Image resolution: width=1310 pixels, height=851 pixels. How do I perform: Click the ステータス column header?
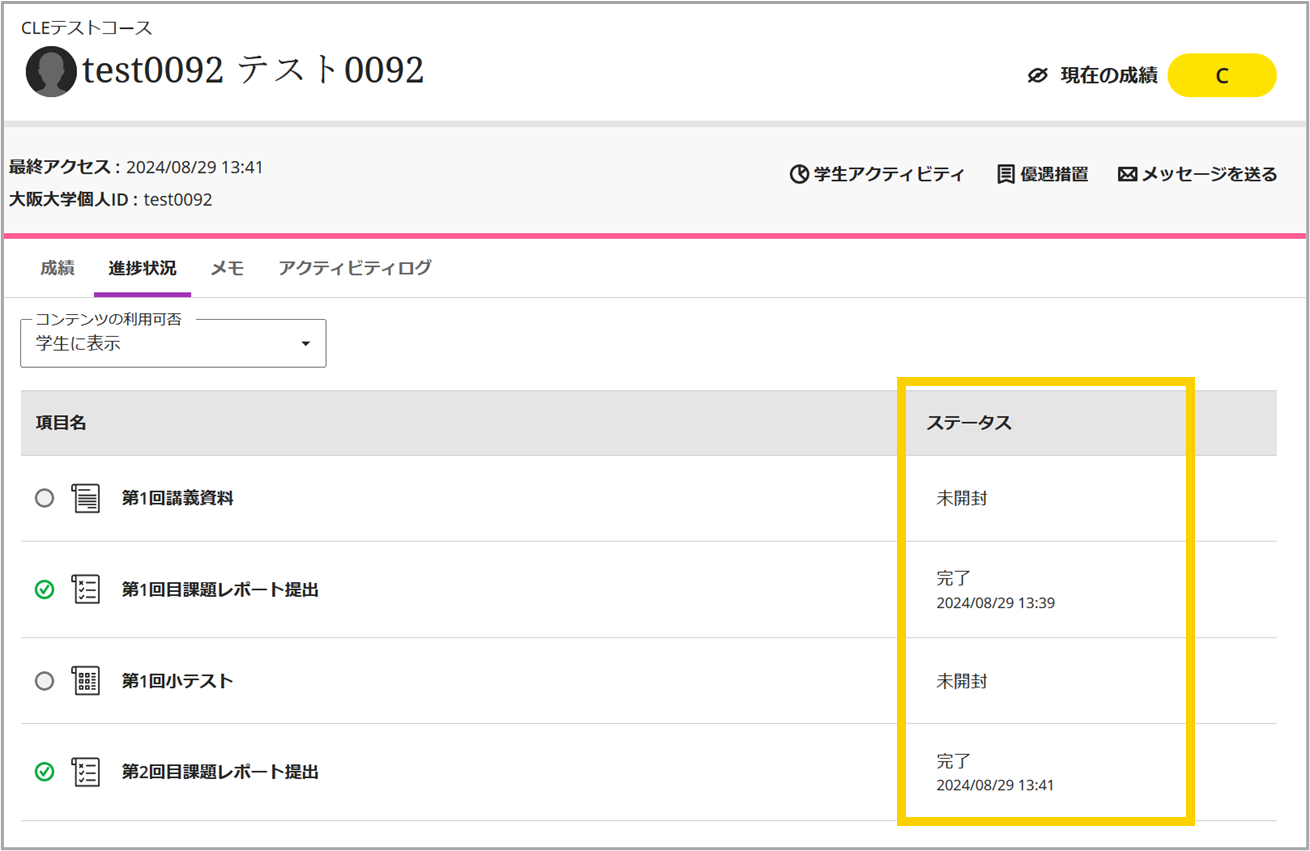(969, 423)
